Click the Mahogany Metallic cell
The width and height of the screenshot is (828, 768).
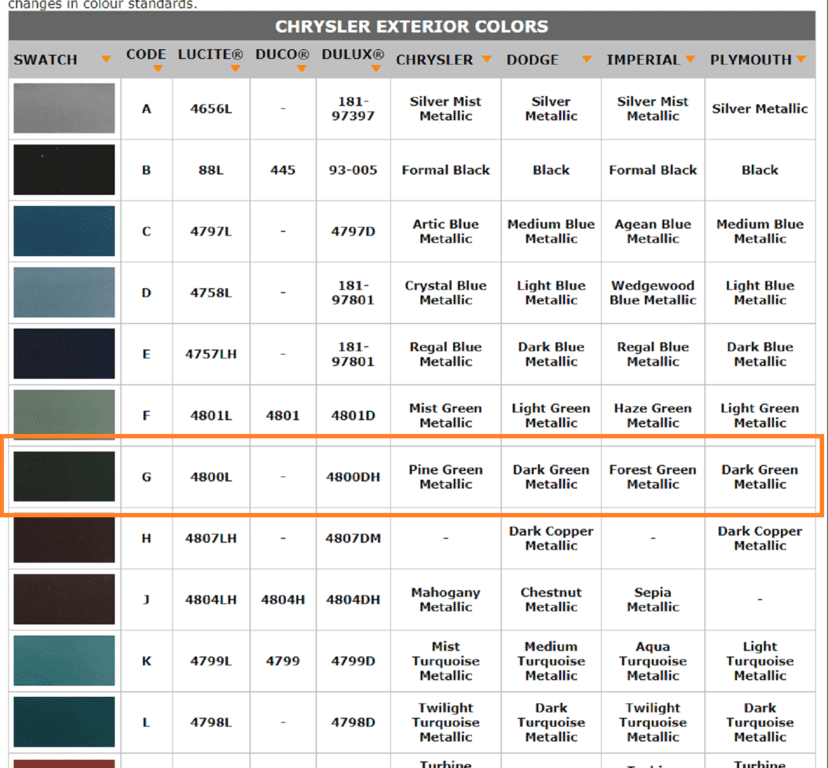pos(446,600)
